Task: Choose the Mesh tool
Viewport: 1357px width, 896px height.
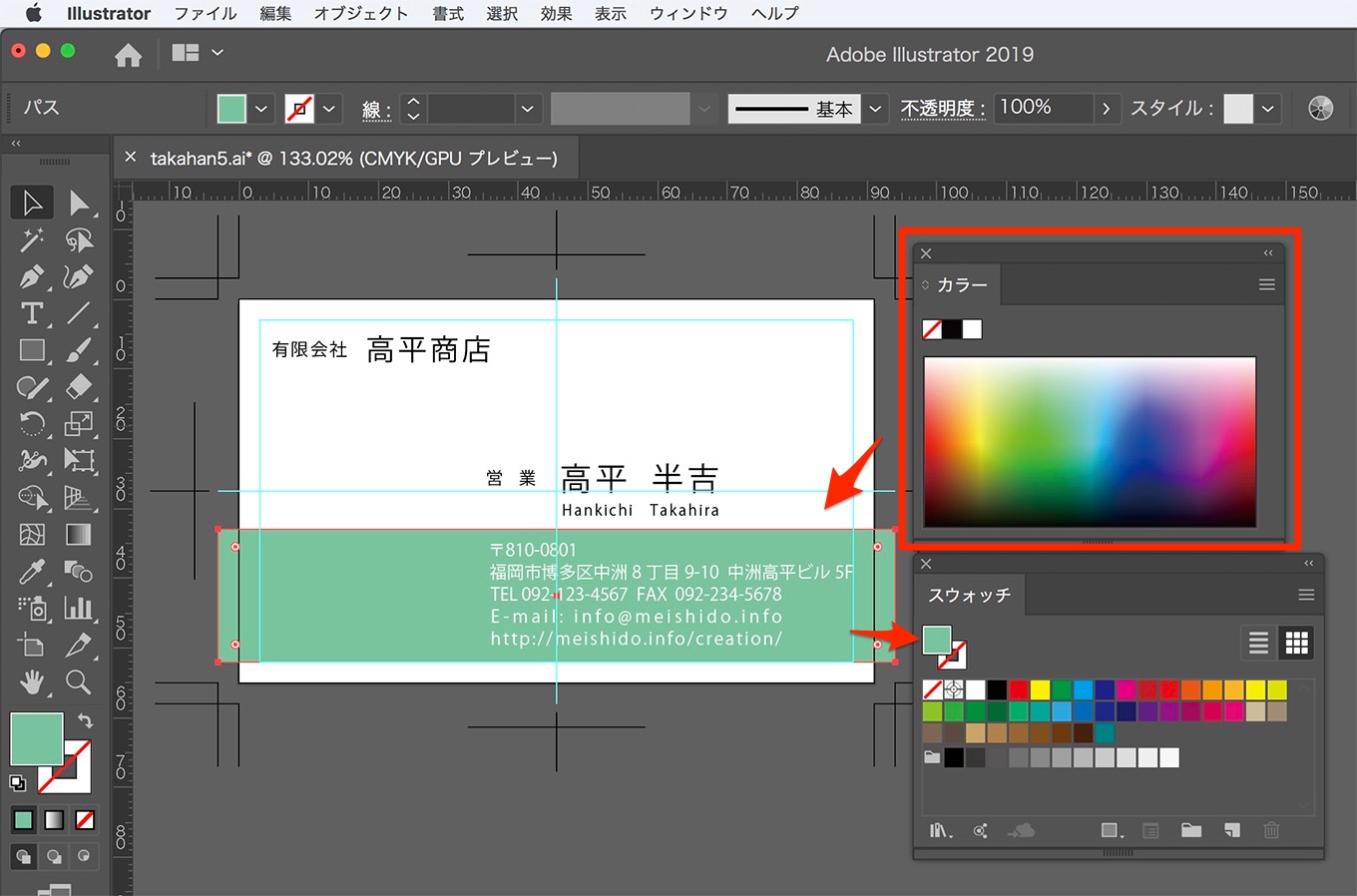Action: [x=32, y=535]
